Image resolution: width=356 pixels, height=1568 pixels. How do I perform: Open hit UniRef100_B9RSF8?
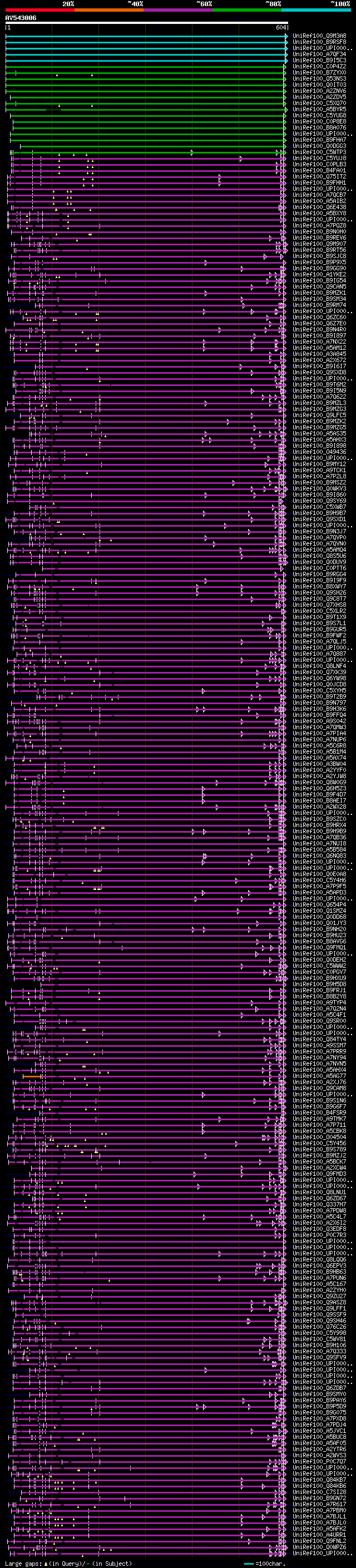[319, 42]
